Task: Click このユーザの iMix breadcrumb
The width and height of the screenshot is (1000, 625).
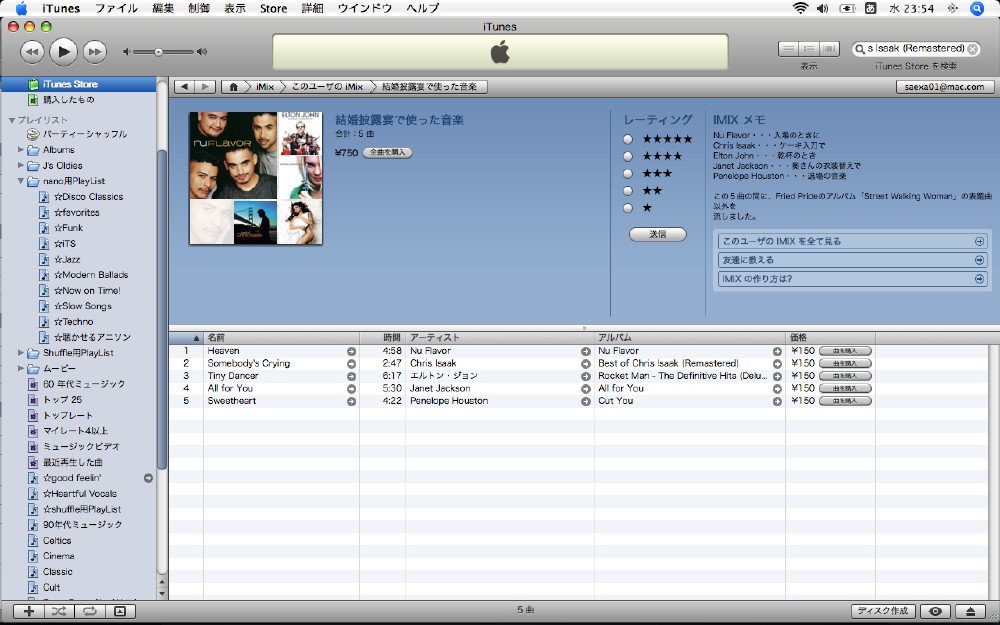Action: [327, 87]
